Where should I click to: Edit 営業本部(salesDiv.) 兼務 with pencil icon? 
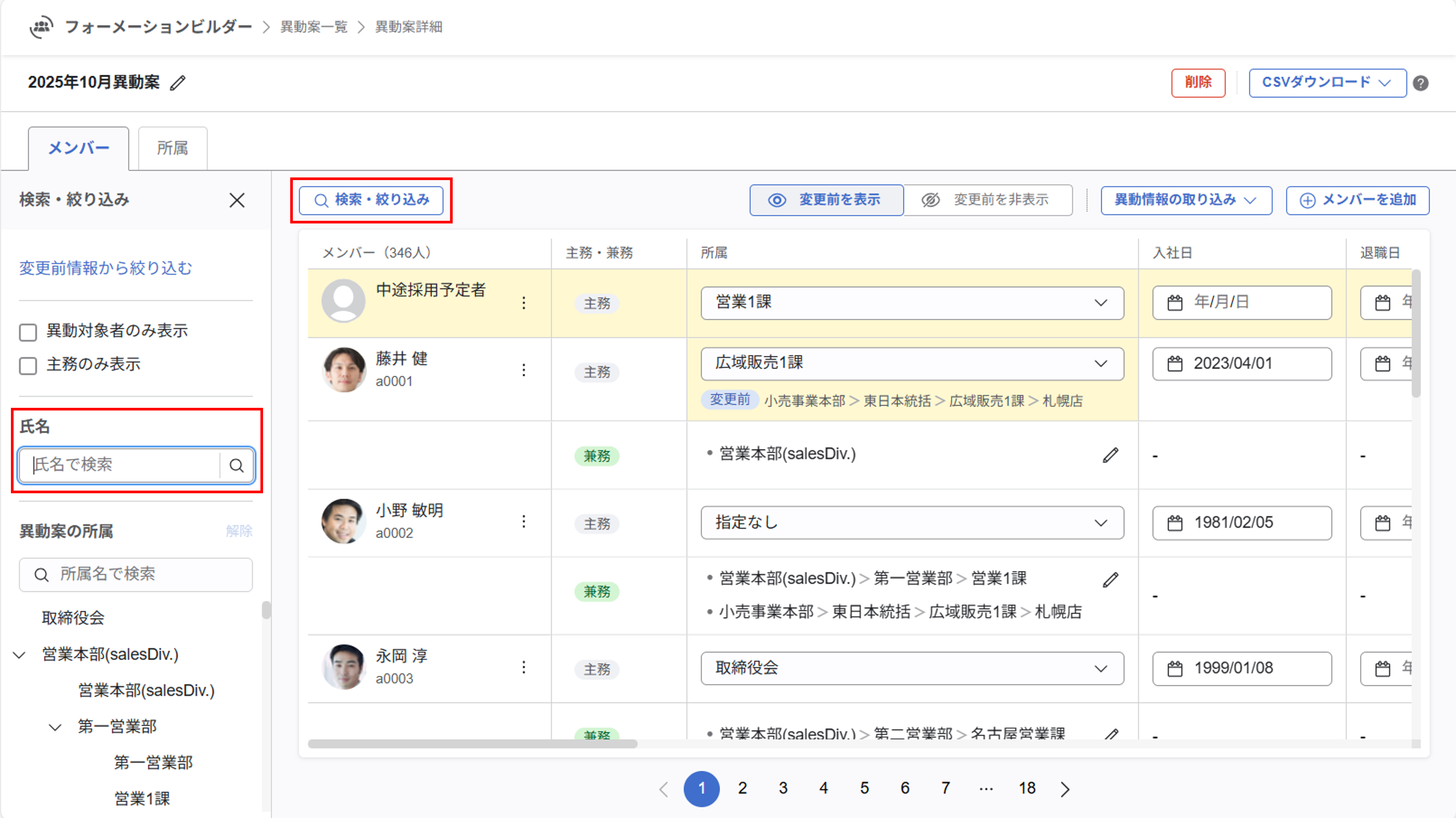tap(1110, 455)
